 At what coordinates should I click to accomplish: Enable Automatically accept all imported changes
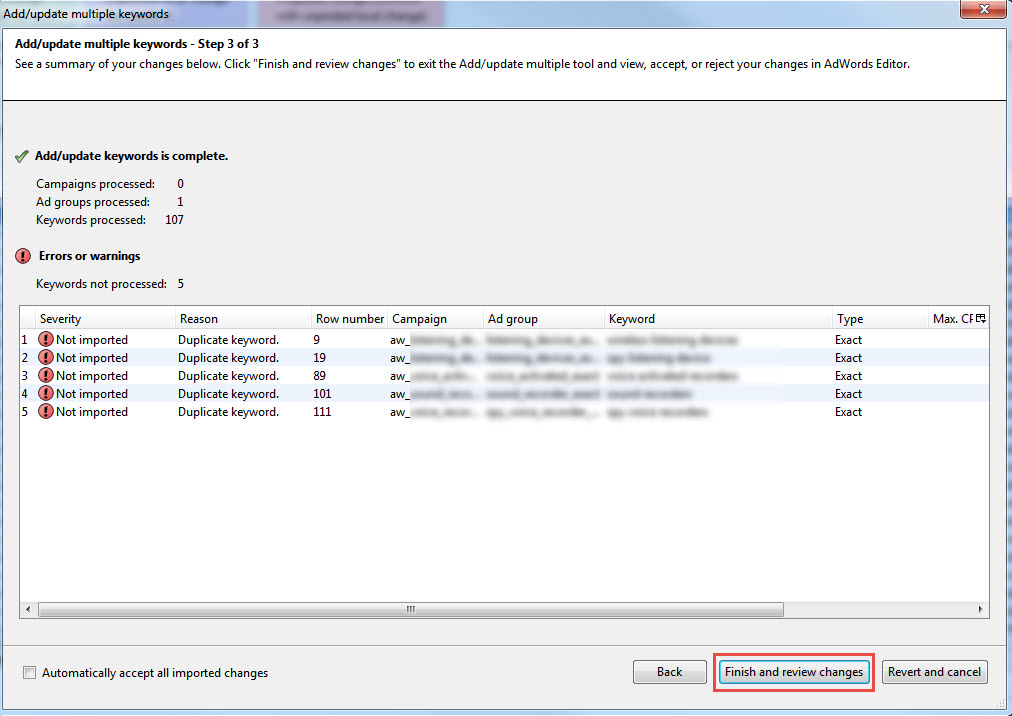(x=29, y=673)
